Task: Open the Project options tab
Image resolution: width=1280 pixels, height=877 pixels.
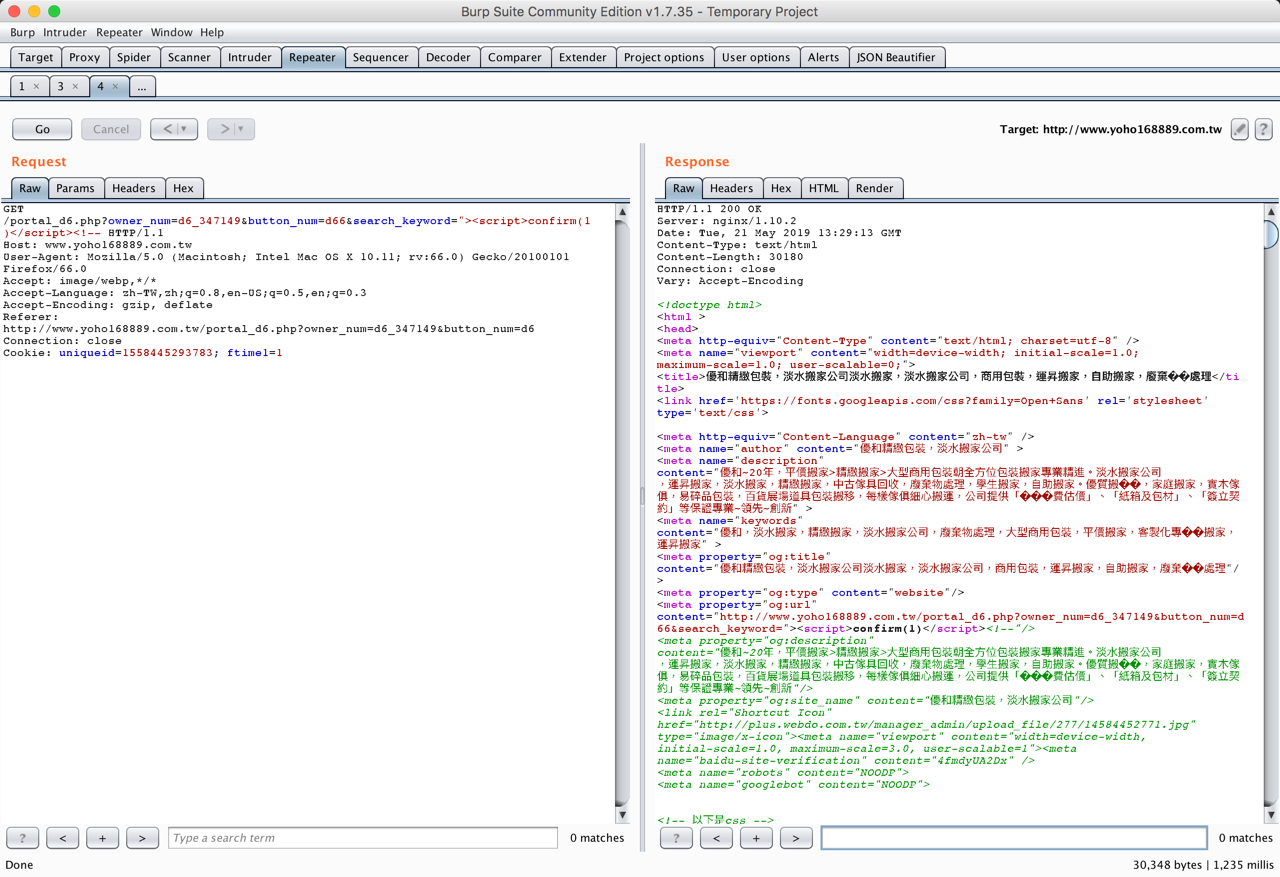Action: tap(664, 57)
